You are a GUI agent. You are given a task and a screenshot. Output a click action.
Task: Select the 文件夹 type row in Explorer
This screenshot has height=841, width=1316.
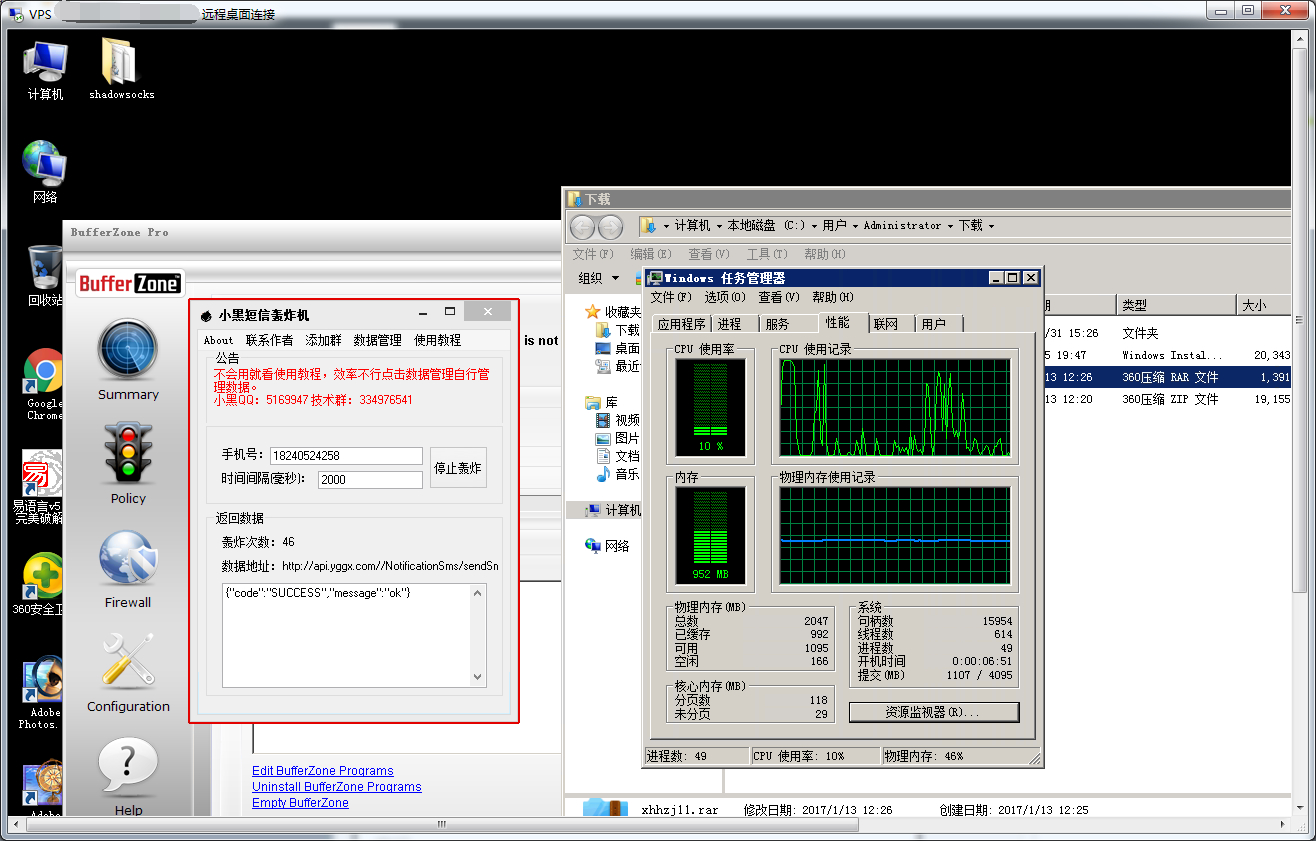click(1166, 333)
